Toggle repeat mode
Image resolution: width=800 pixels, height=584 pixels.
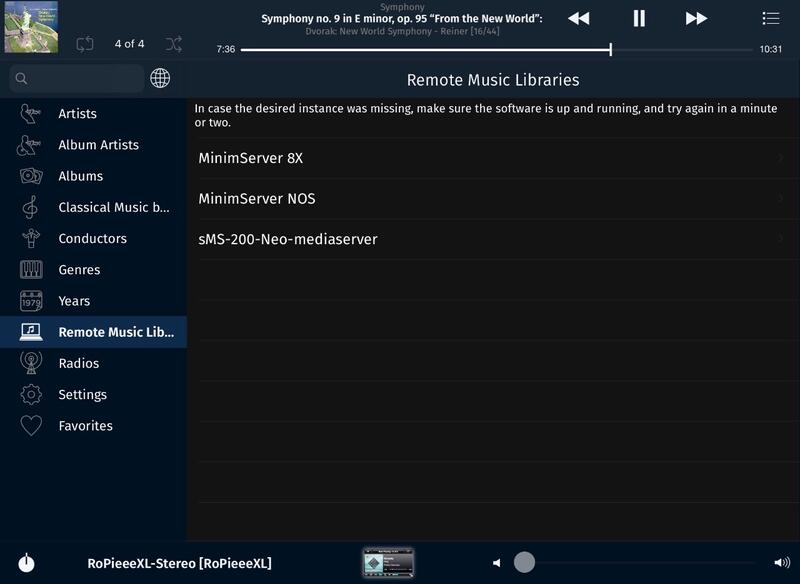pyautogui.click(x=85, y=43)
